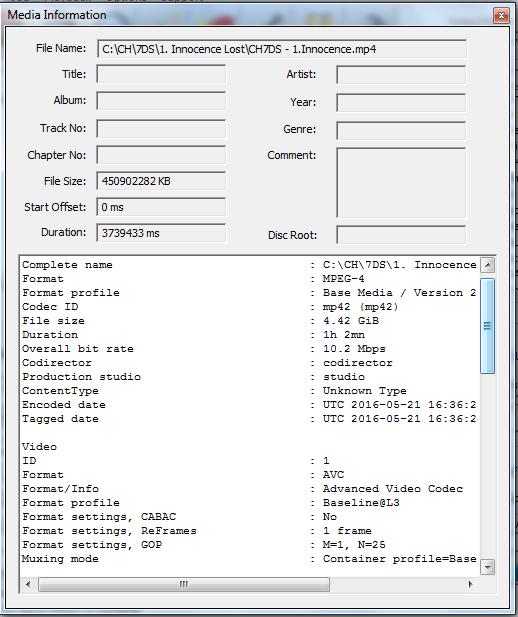Click the scroll up arrow in details pane
The width and height of the screenshot is (518, 617).
[x=488, y=265]
